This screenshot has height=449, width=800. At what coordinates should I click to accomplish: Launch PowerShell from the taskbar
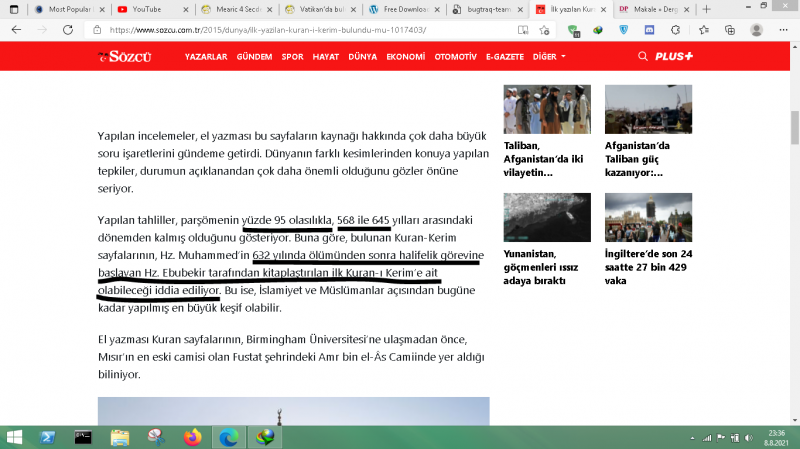click(x=47, y=437)
